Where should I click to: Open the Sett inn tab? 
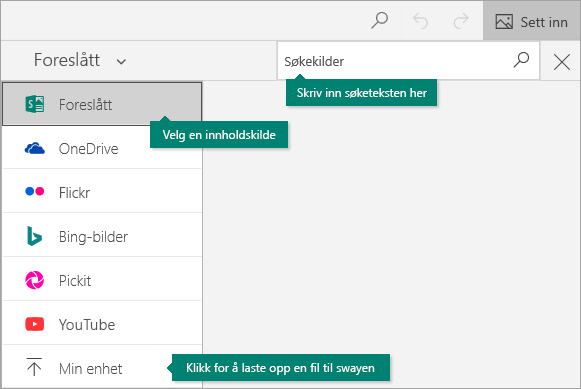531,21
